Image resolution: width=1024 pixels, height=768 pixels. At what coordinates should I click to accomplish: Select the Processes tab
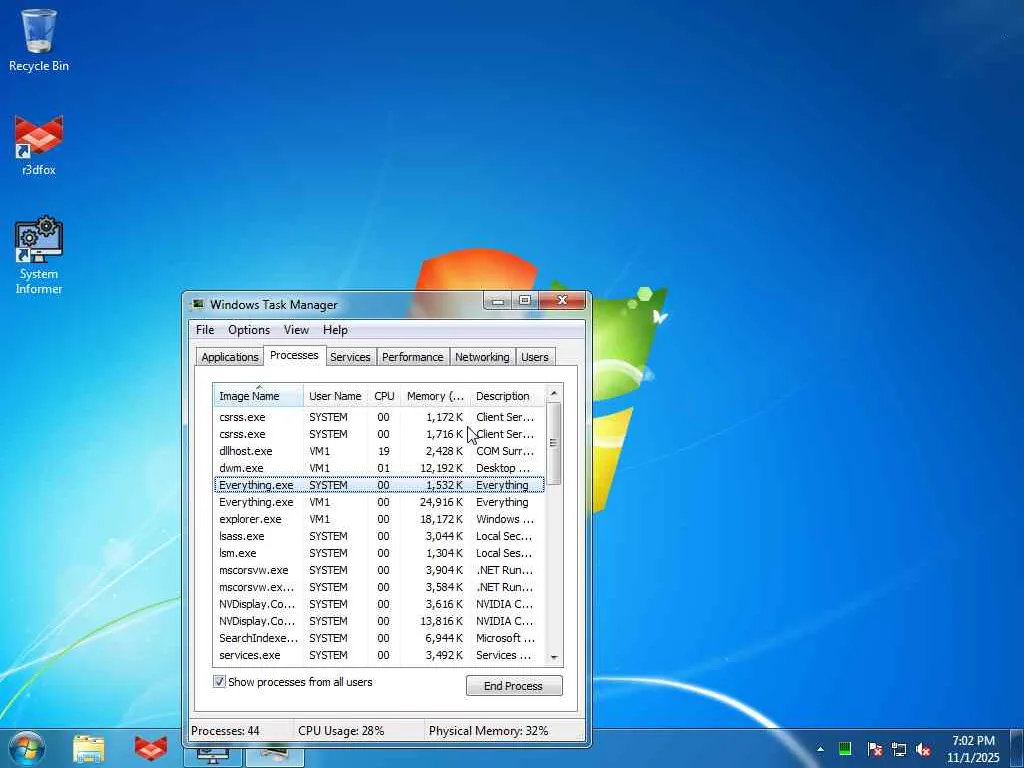294,355
